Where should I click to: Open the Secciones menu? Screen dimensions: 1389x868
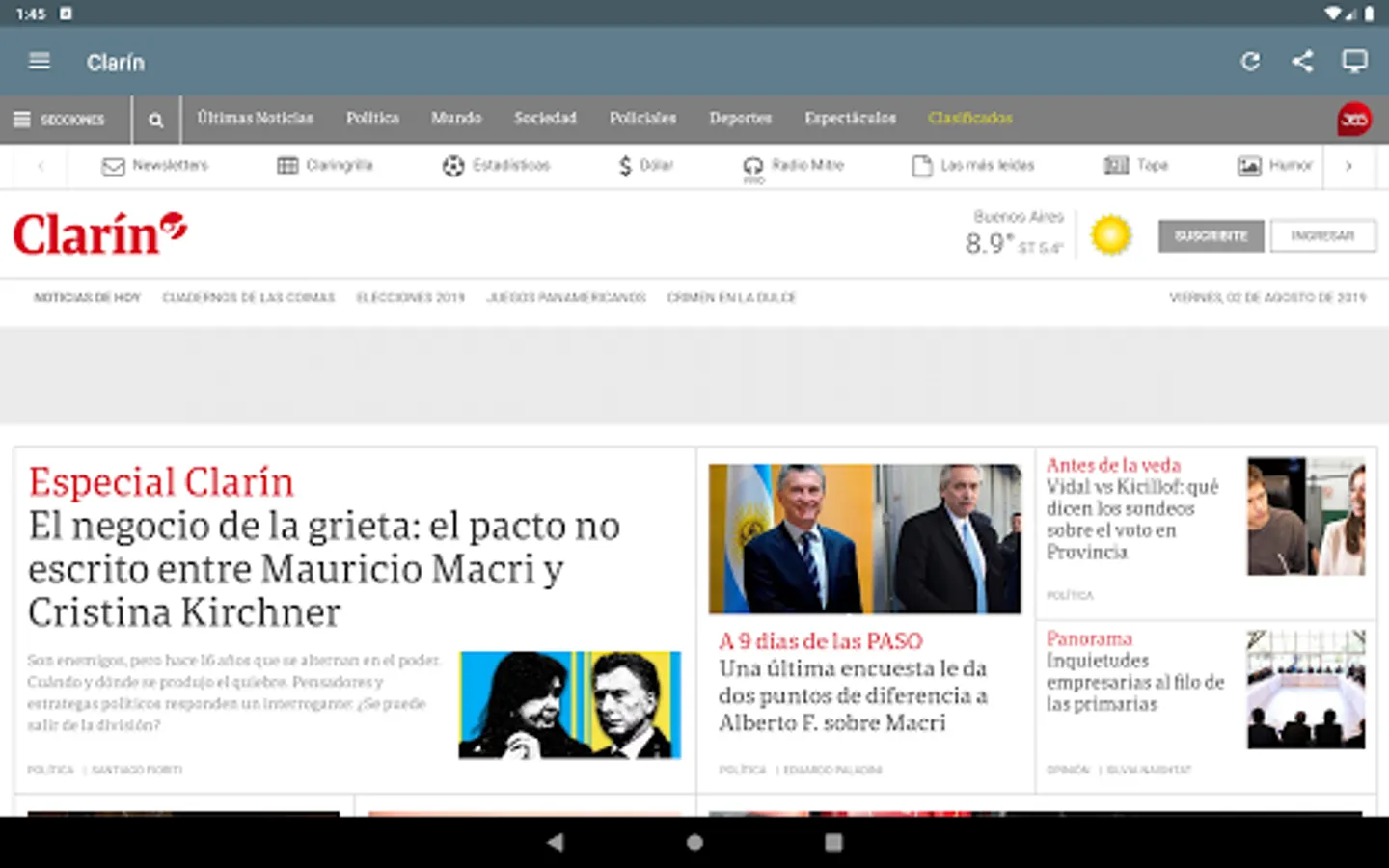point(60,120)
